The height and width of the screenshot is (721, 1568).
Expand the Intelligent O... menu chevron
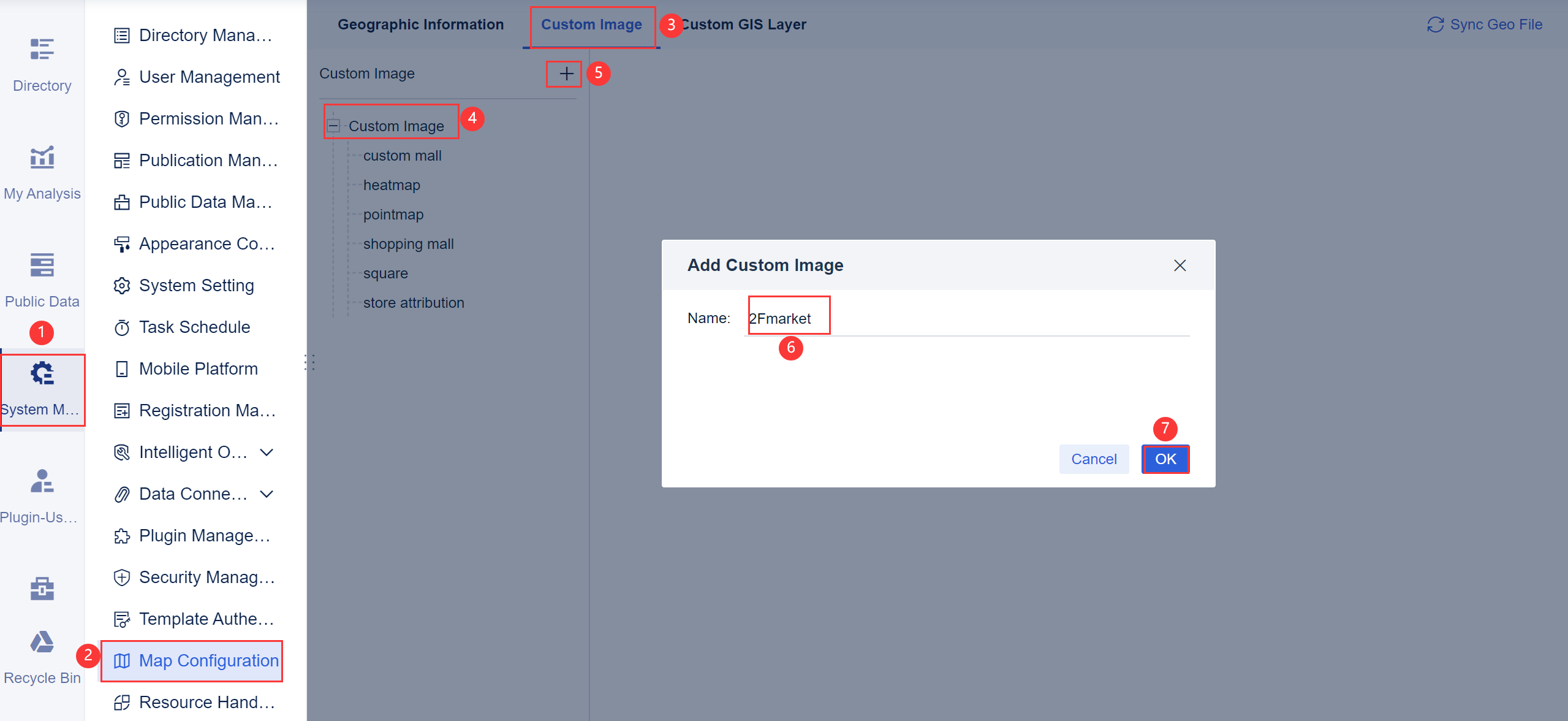[x=266, y=452]
